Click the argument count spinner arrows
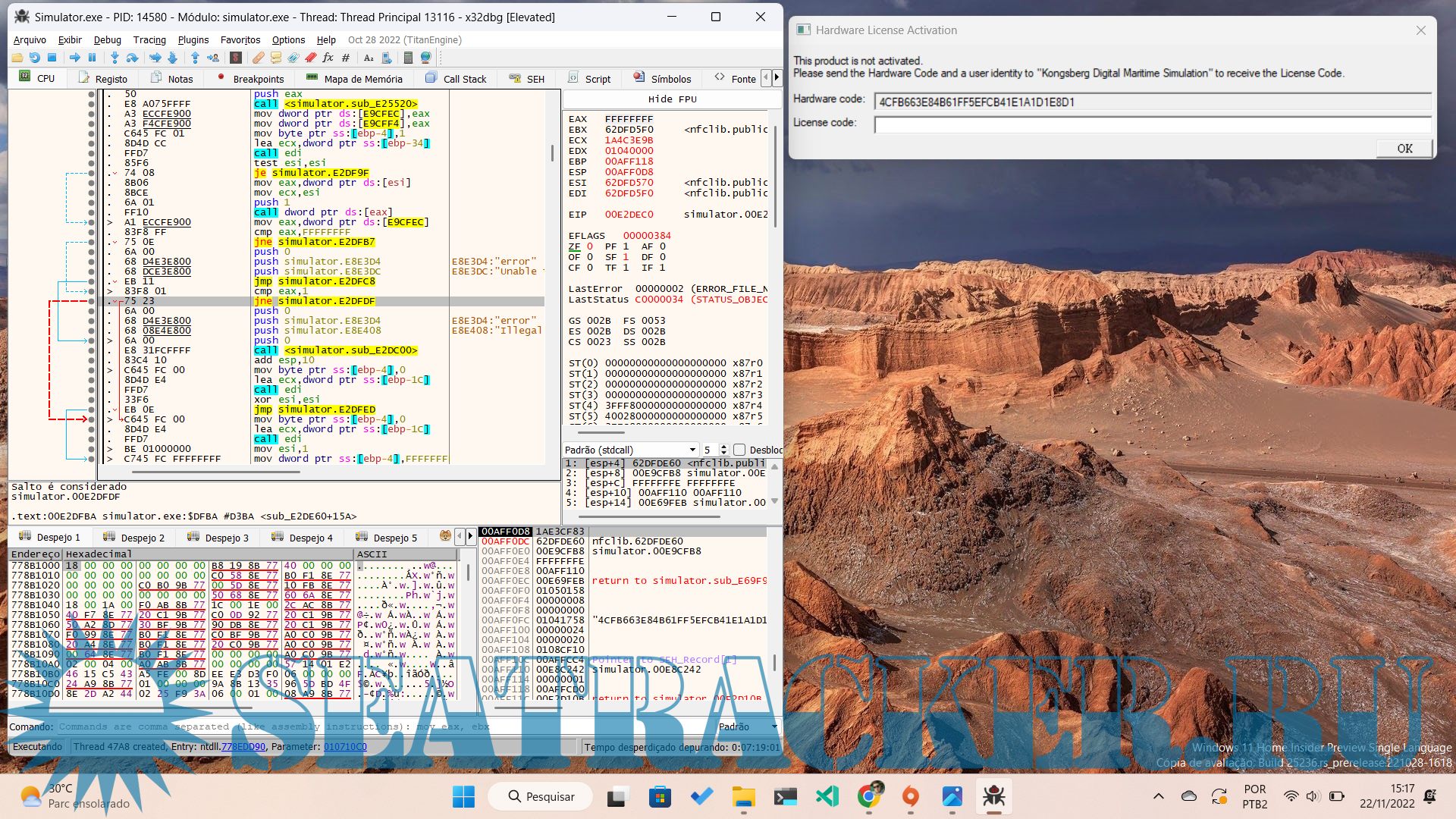 coord(723,450)
